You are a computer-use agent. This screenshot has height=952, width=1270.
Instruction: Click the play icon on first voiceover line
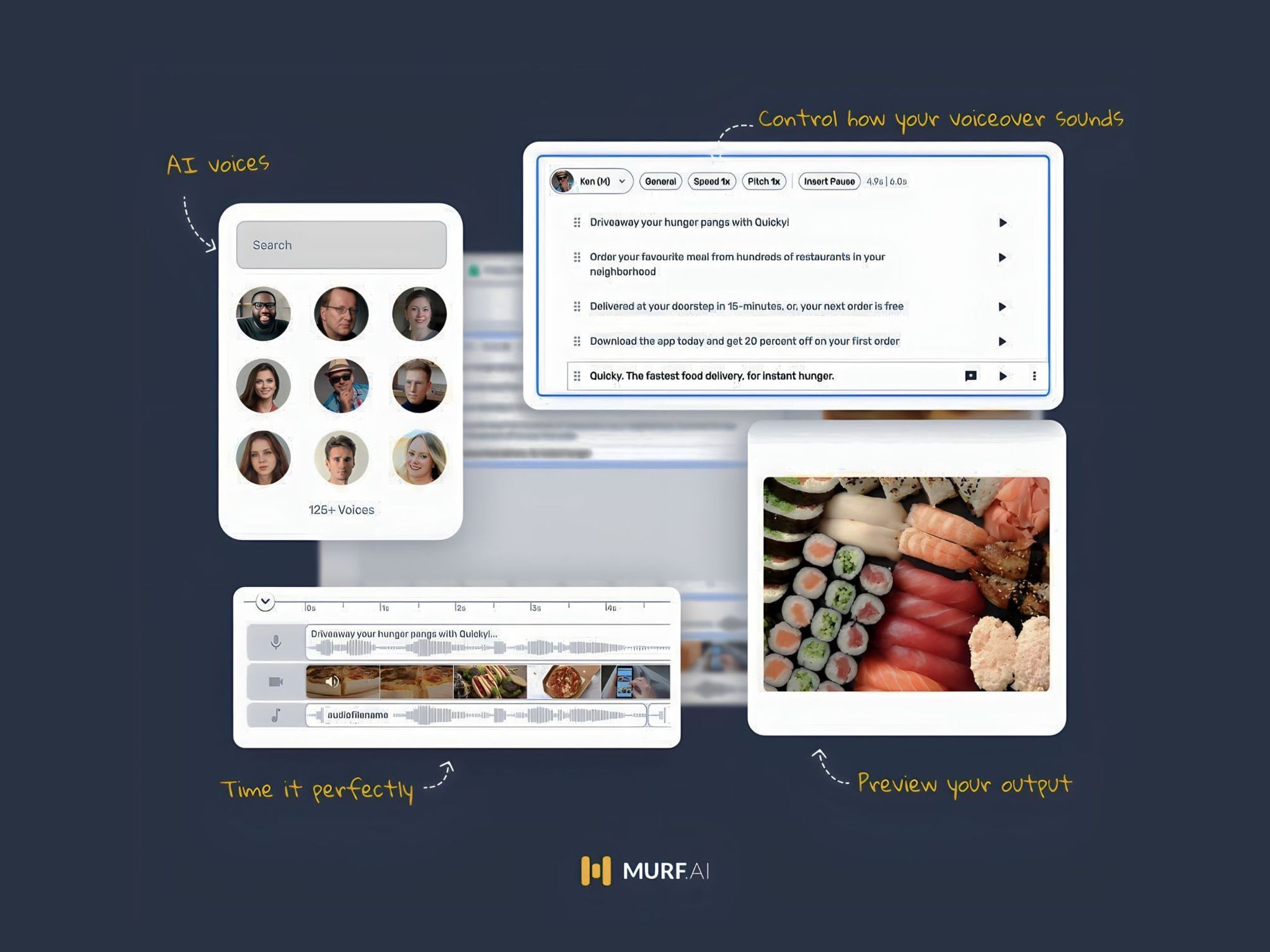(1002, 222)
